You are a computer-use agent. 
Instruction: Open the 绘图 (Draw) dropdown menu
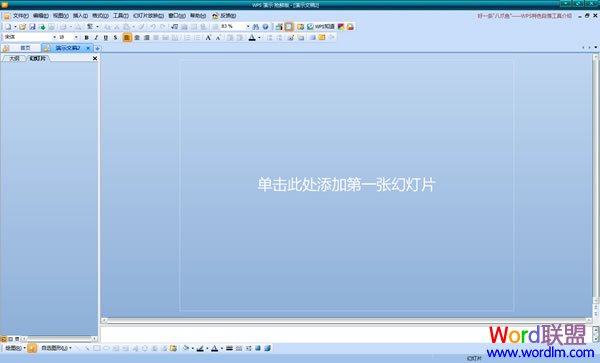[x=15, y=348]
